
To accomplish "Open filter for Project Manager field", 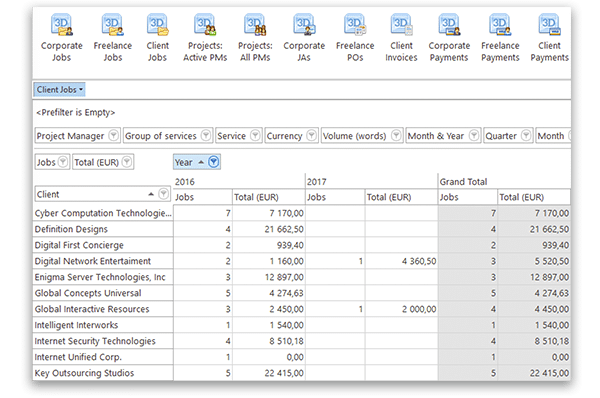I will [x=114, y=135].
